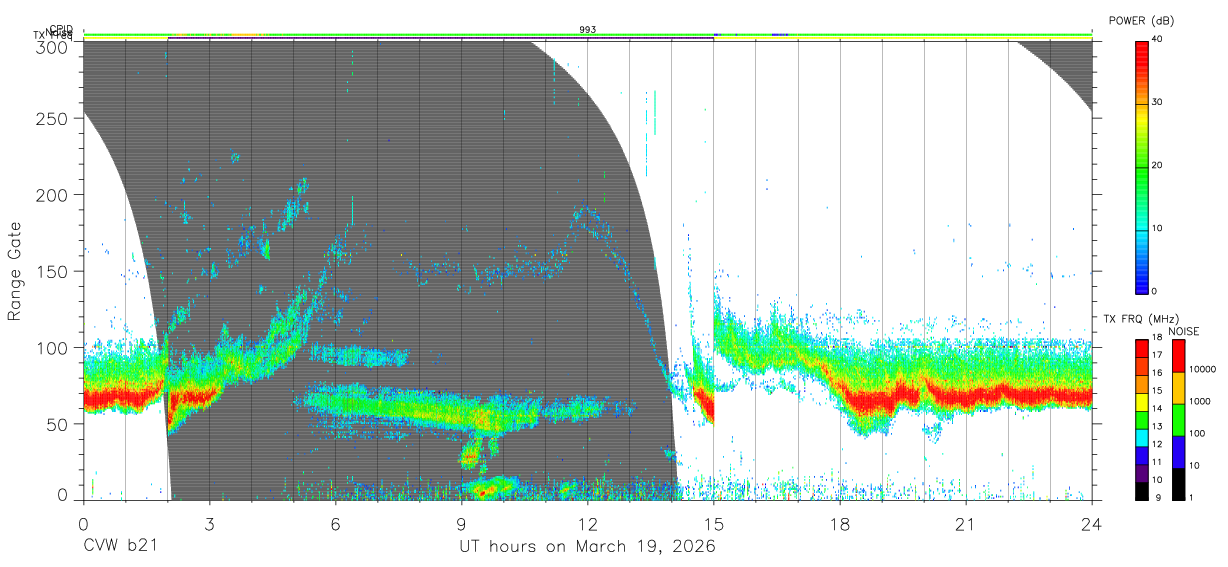Click the 21 tick label on UT hours axis
The height and width of the screenshot is (567, 1228).
point(966,523)
